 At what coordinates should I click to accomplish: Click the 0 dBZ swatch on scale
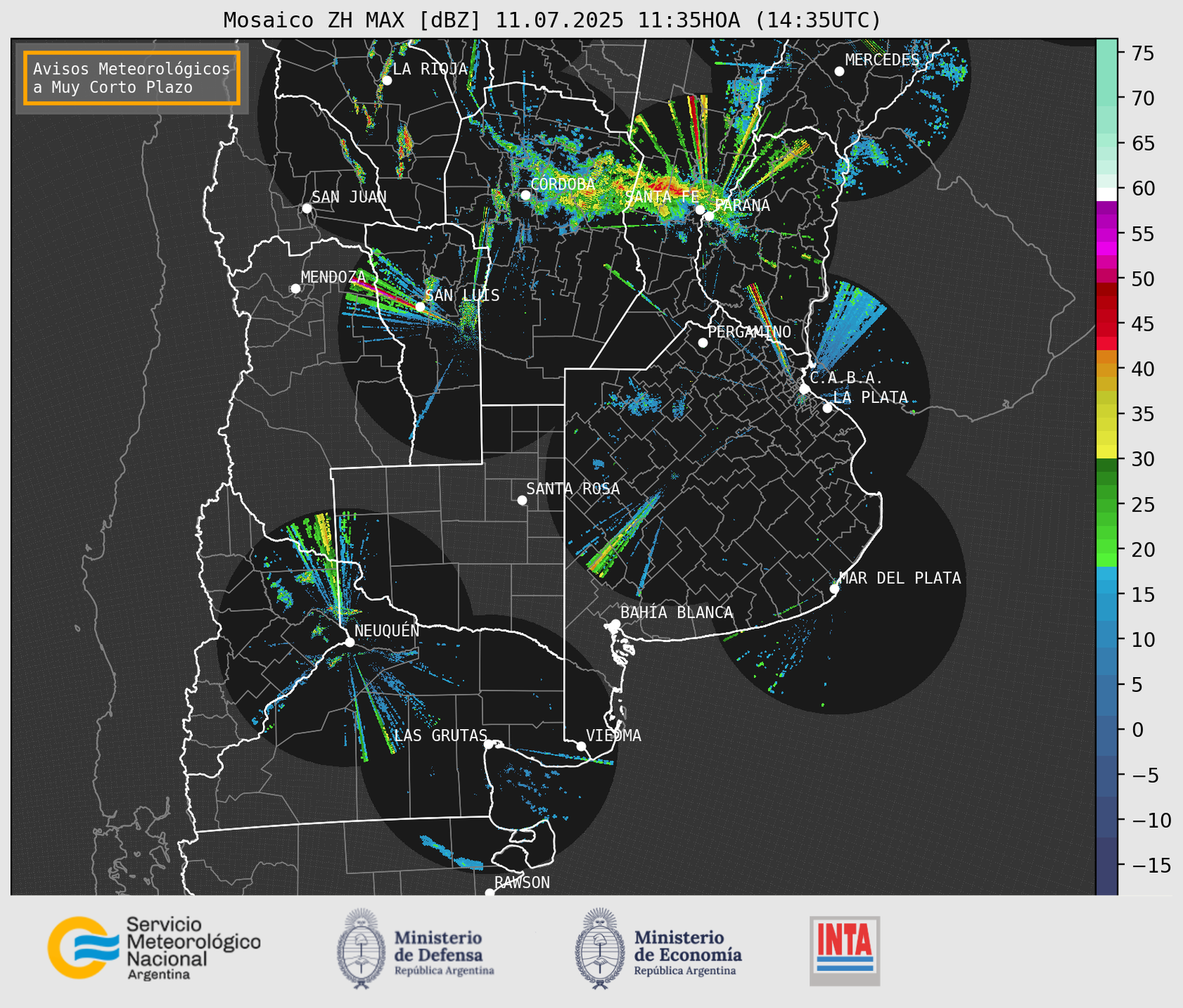point(1107,730)
